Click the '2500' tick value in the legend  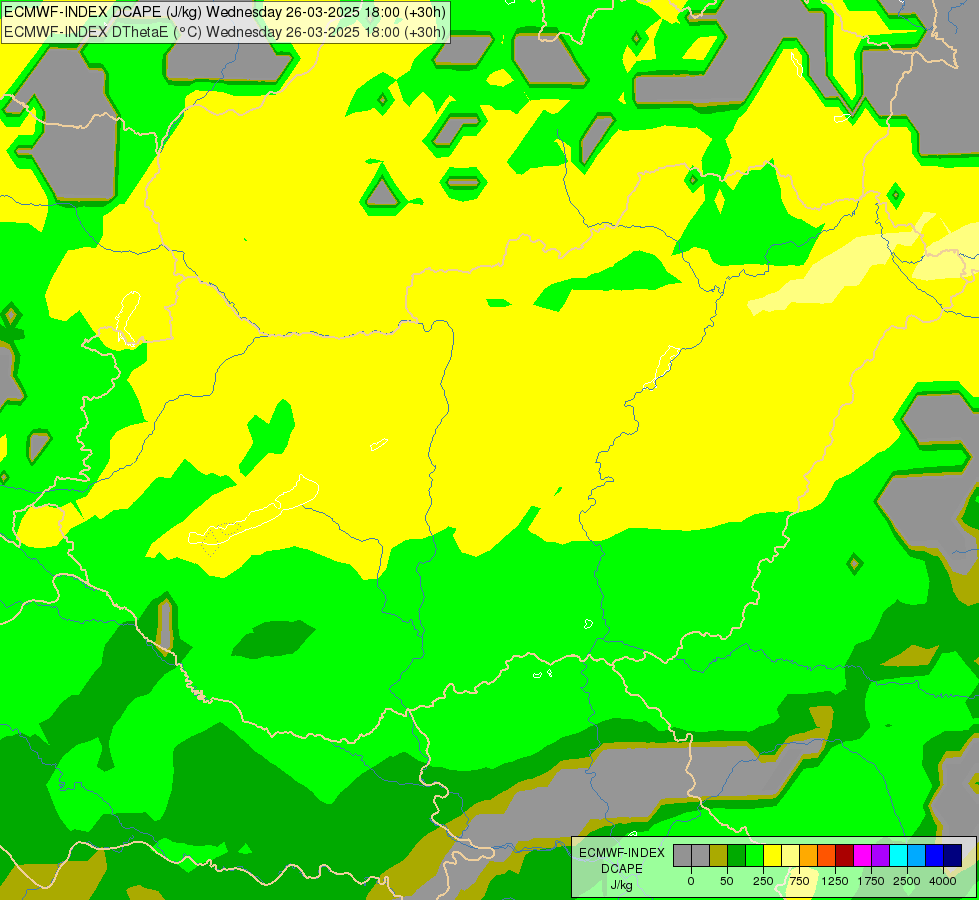tap(907, 881)
